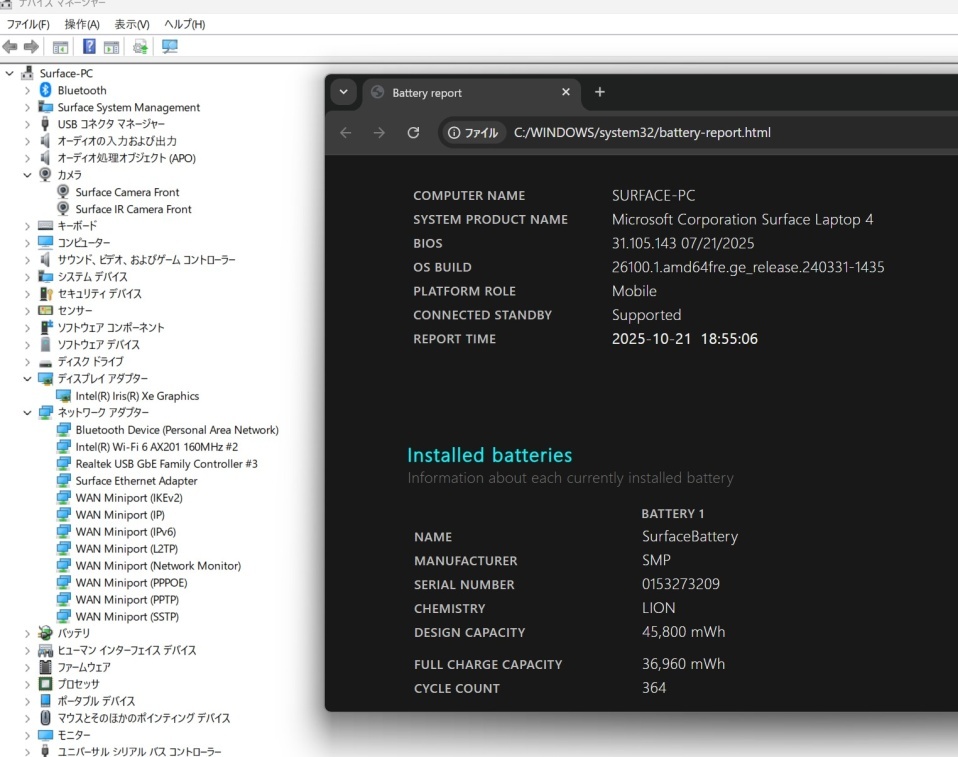Select Intel(R) Iris(R) Xe Graphics device
The width and height of the screenshot is (958, 757).
click(137, 396)
